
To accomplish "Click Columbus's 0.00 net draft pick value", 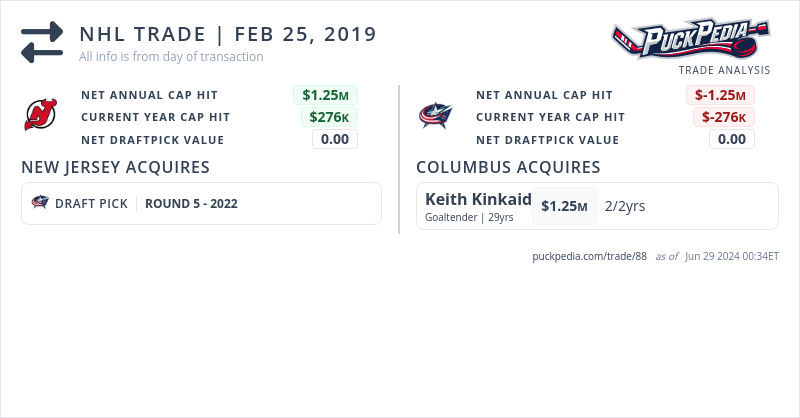I will [732, 139].
